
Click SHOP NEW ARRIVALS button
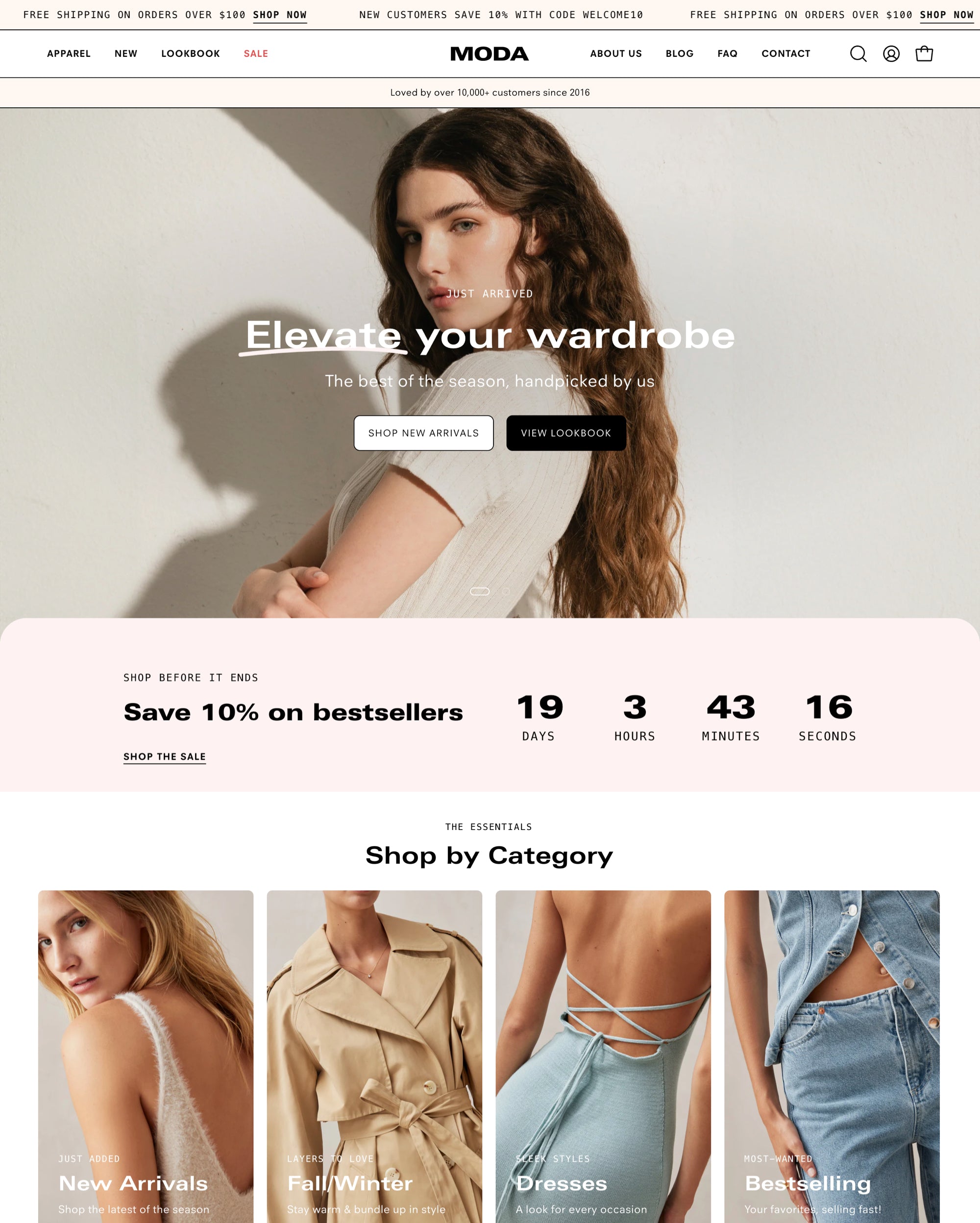click(423, 432)
